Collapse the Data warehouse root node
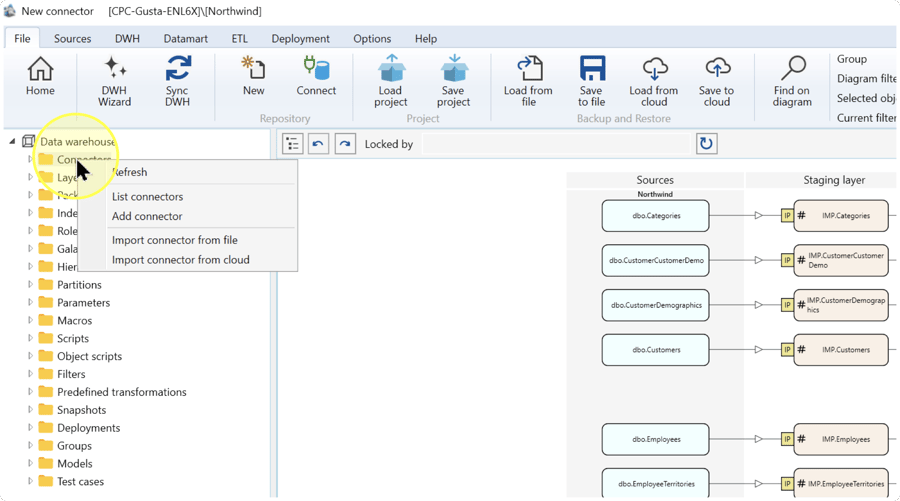 pos(12,141)
